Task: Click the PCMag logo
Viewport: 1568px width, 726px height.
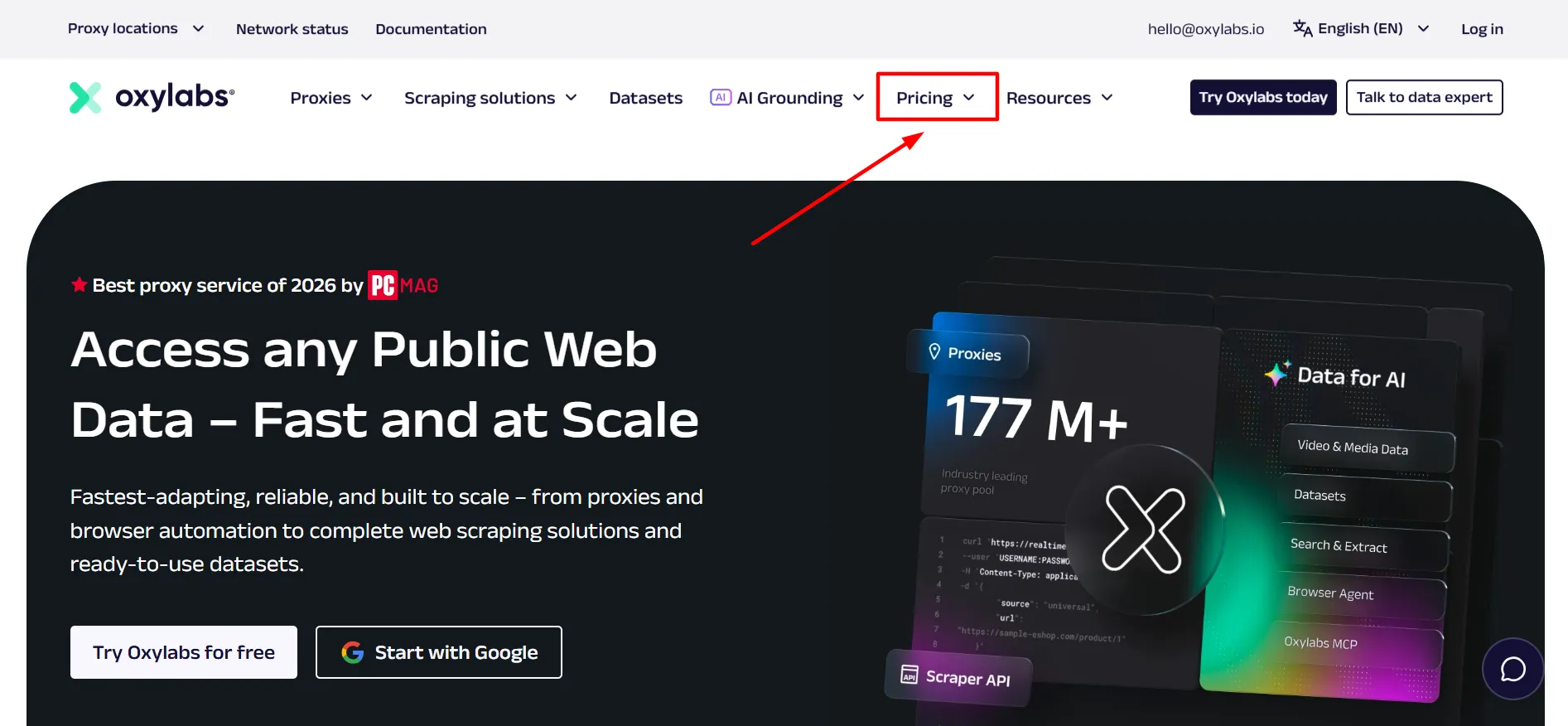Action: pos(403,285)
